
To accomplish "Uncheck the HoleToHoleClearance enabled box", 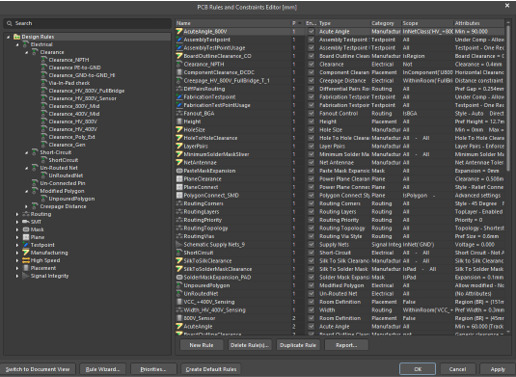I will coord(311,138).
